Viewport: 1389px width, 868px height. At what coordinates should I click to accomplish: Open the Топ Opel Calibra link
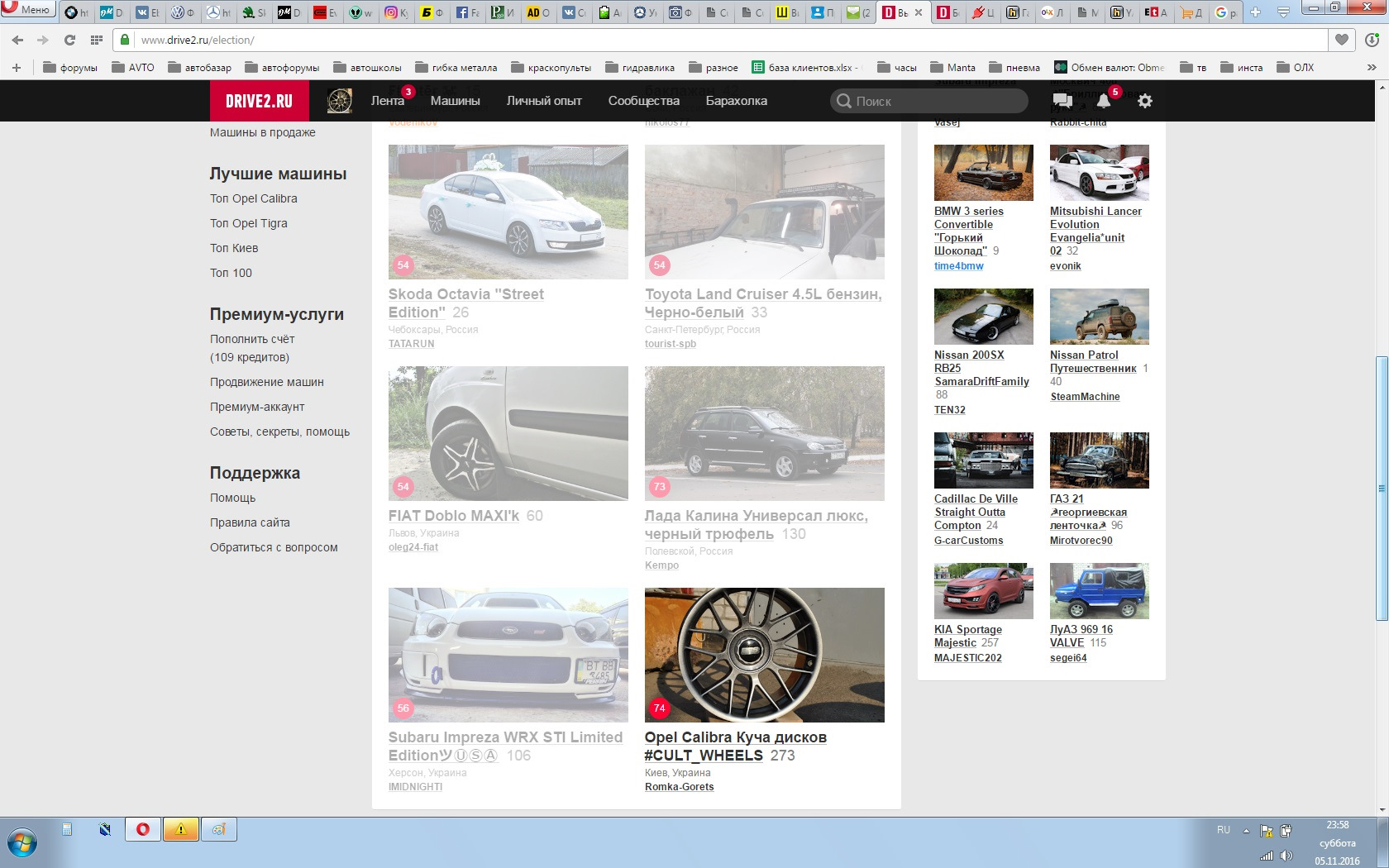[x=253, y=198]
